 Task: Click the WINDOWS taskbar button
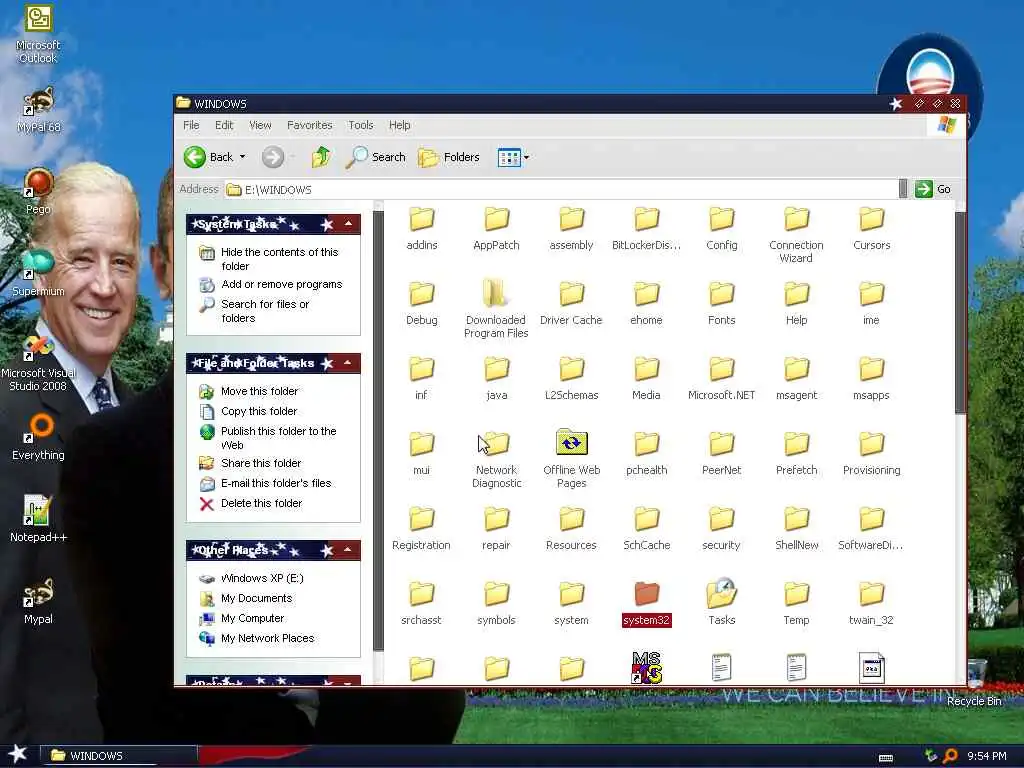tap(119, 756)
